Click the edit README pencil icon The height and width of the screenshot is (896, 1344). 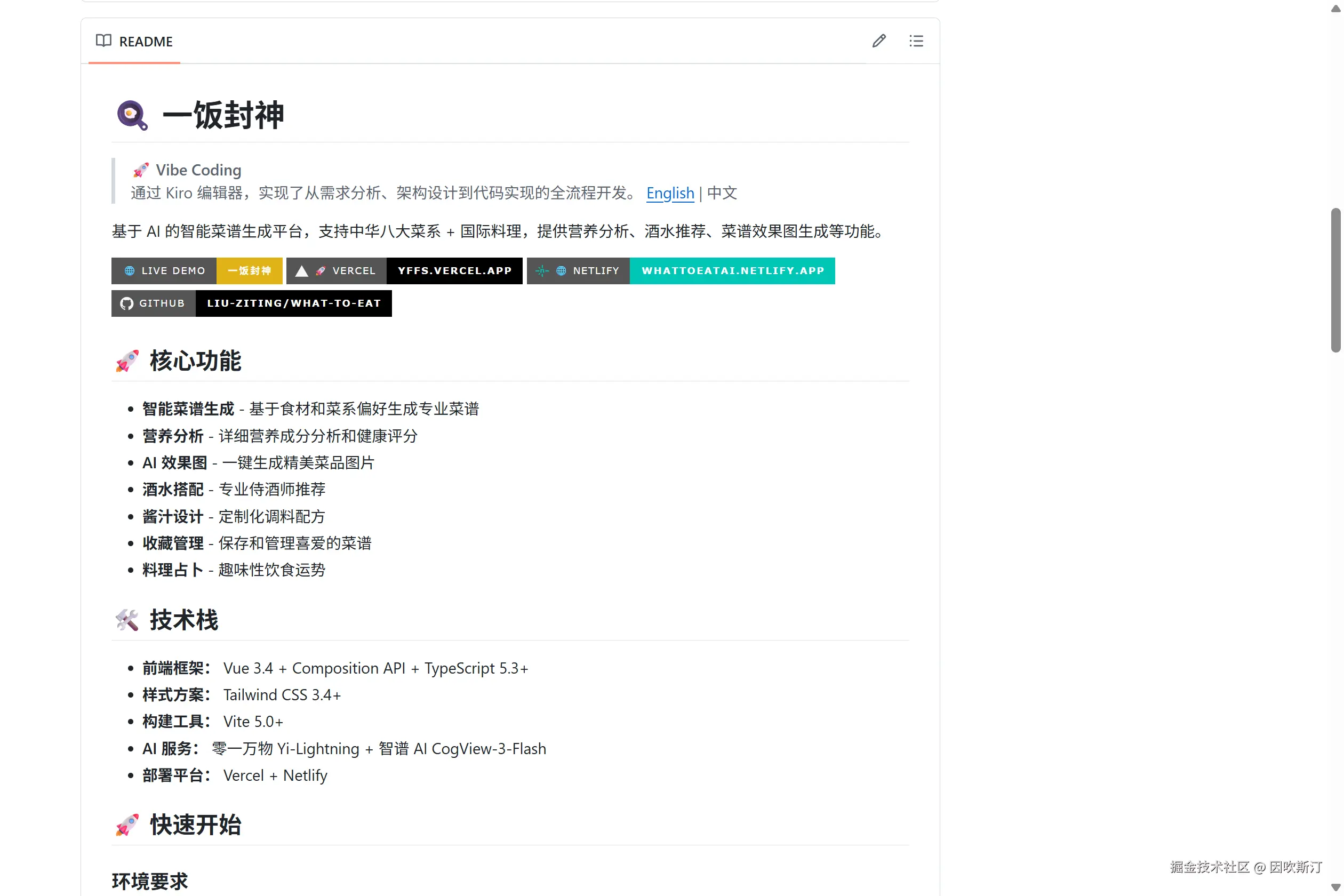click(x=879, y=41)
